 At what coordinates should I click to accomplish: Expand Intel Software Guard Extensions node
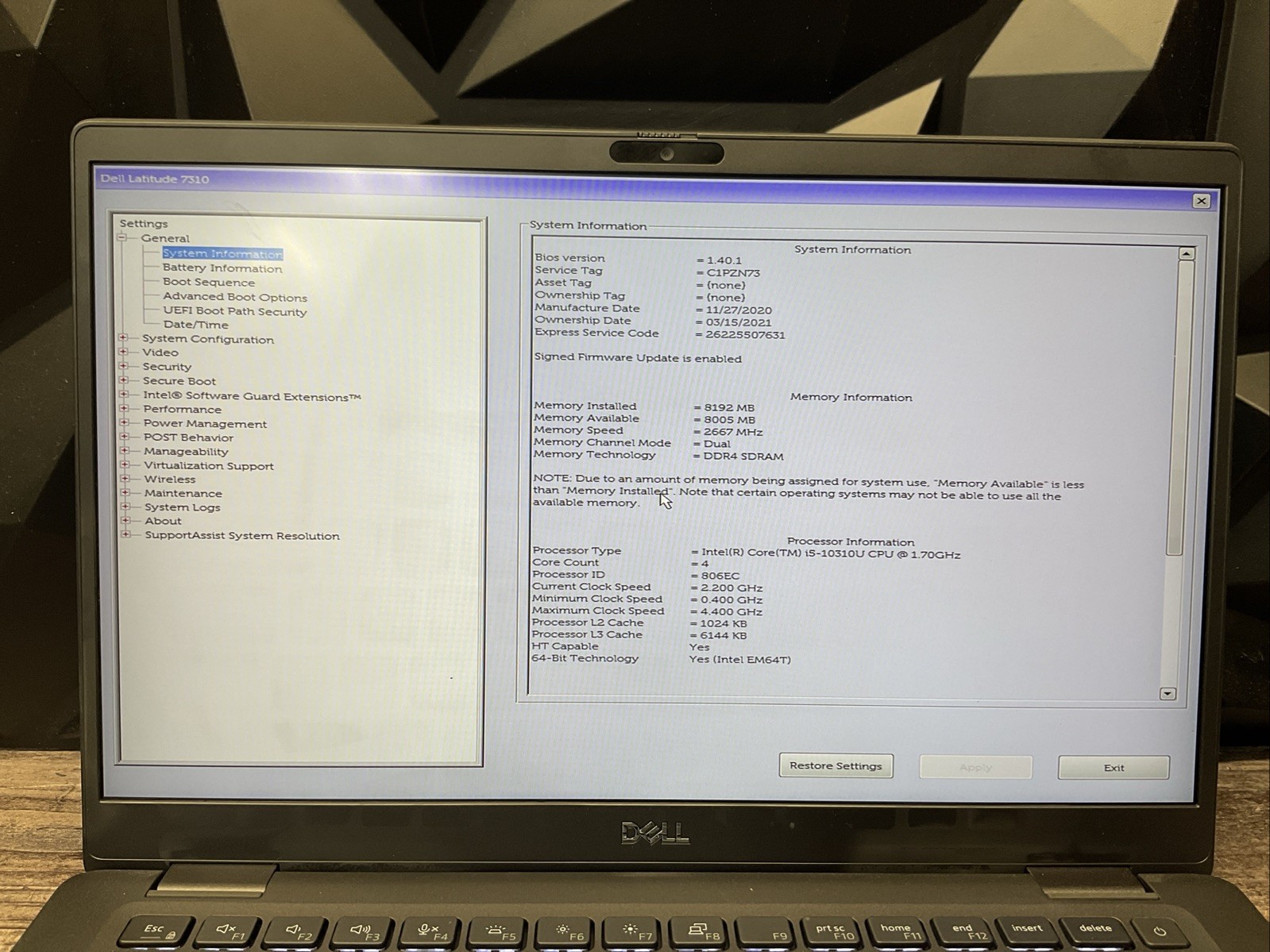coord(124,395)
